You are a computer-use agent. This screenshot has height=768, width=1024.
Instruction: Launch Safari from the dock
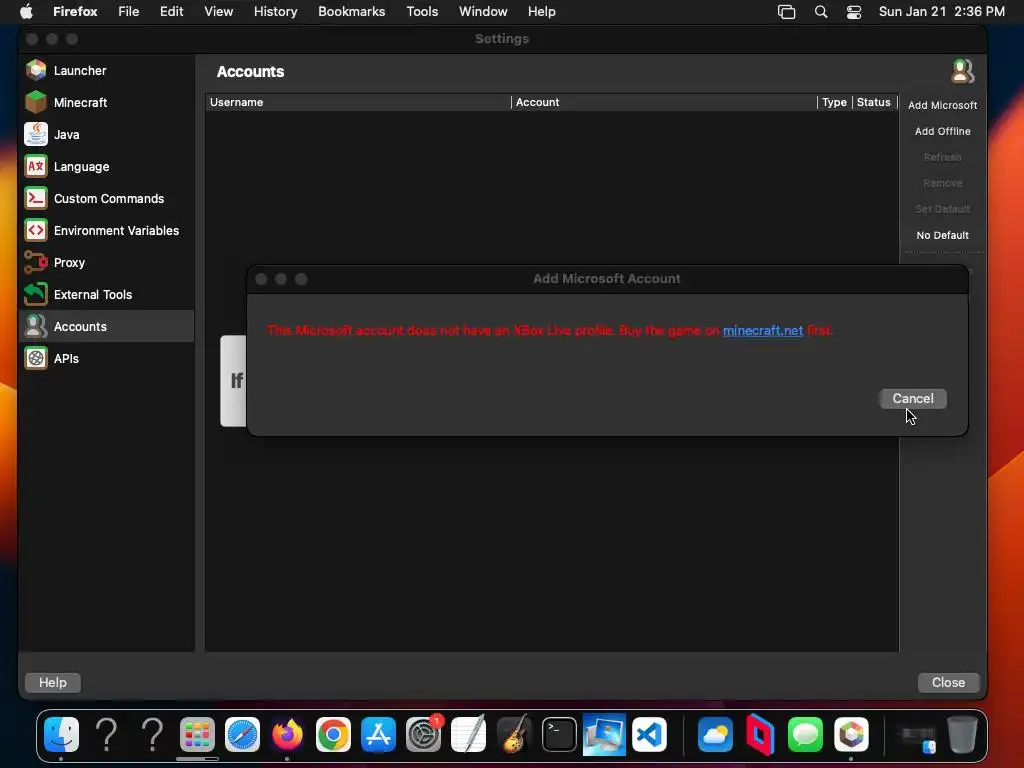click(242, 735)
